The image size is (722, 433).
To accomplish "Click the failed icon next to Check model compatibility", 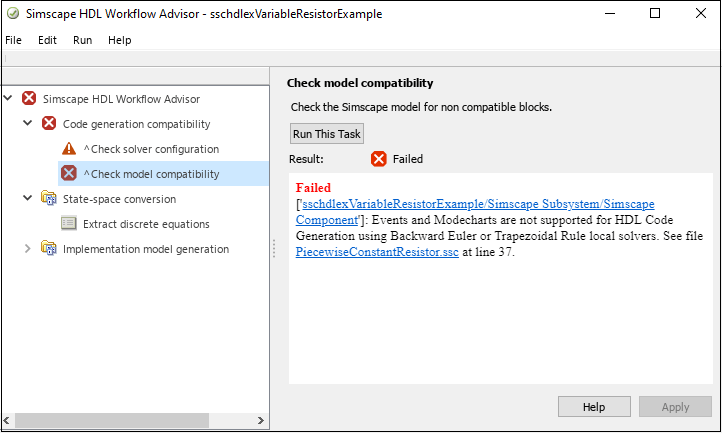I will 69,174.
